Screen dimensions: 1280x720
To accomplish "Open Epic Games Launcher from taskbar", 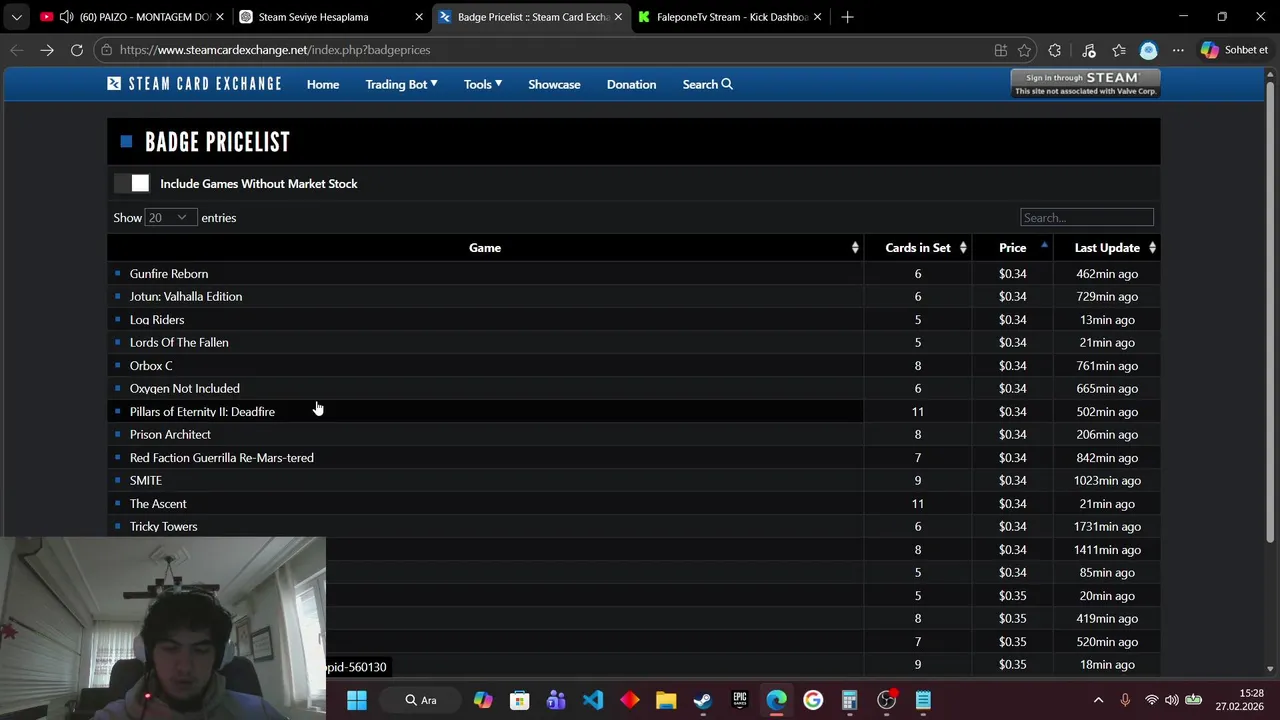I will (x=740, y=700).
